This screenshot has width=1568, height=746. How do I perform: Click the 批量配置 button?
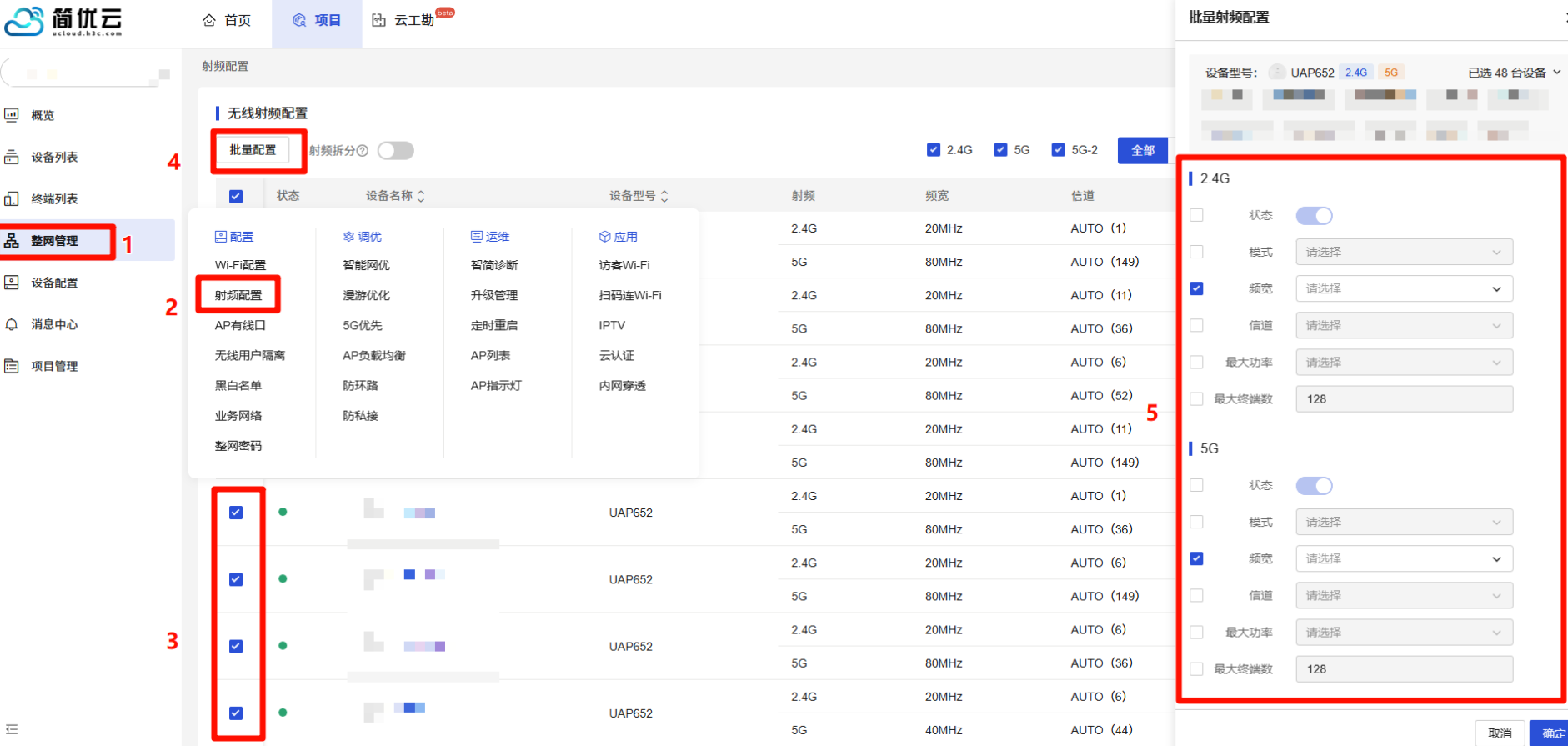point(253,150)
